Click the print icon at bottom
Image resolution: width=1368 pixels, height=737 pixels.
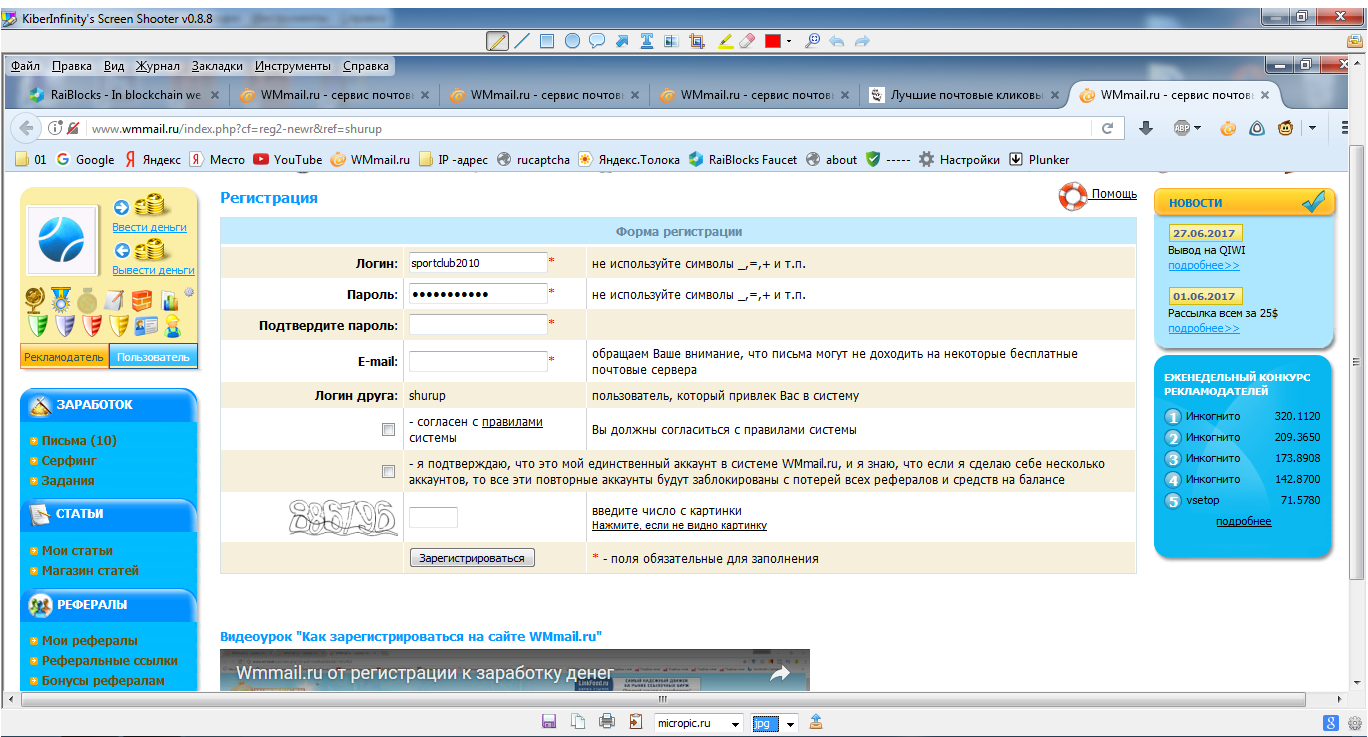coord(606,722)
